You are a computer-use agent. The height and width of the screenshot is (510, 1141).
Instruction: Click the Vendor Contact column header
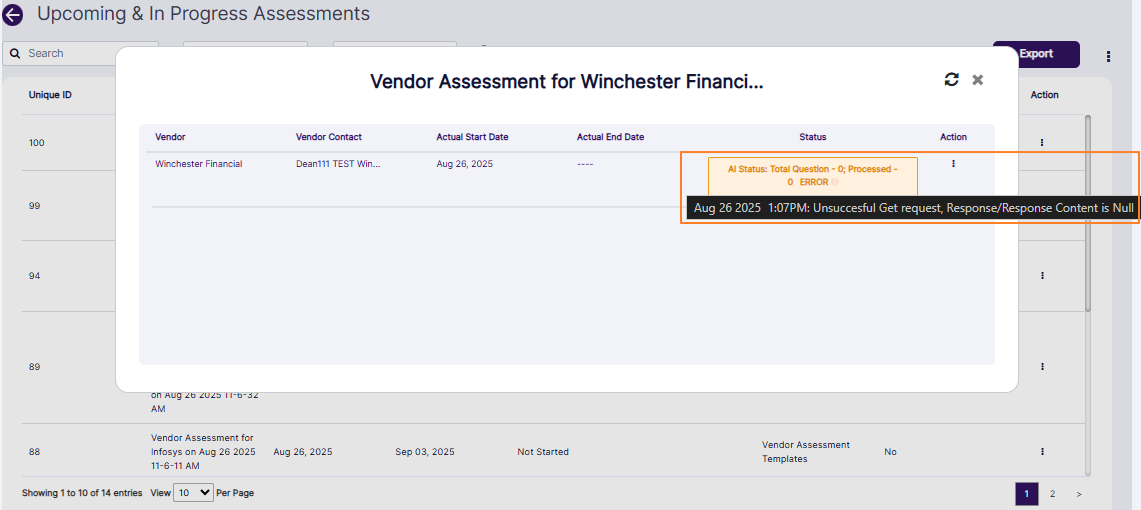pos(329,137)
